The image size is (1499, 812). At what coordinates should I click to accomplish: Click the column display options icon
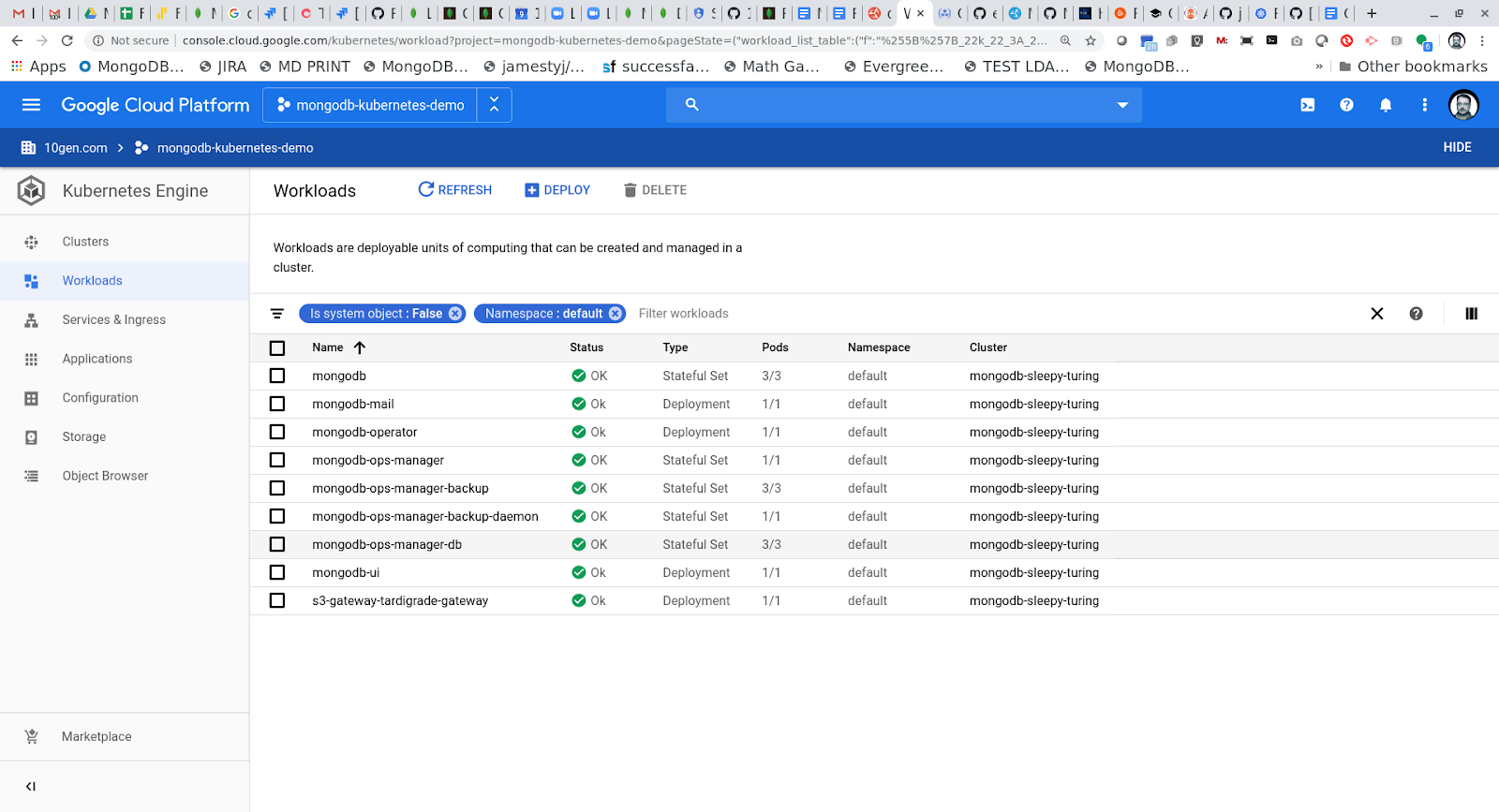1471,314
